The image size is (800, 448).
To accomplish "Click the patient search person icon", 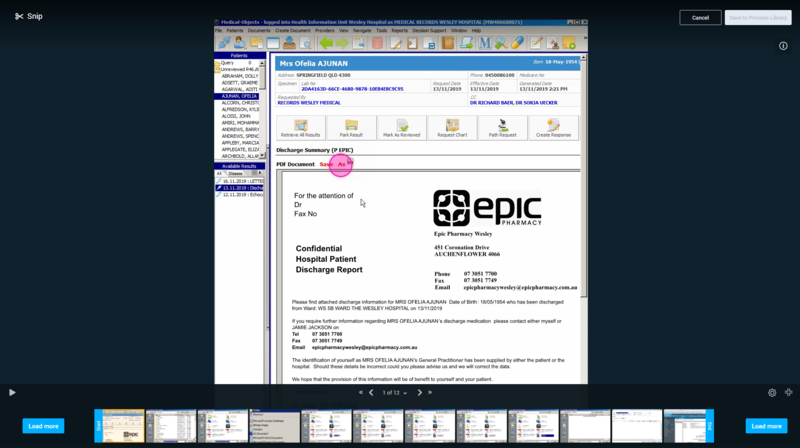I will pos(240,43).
